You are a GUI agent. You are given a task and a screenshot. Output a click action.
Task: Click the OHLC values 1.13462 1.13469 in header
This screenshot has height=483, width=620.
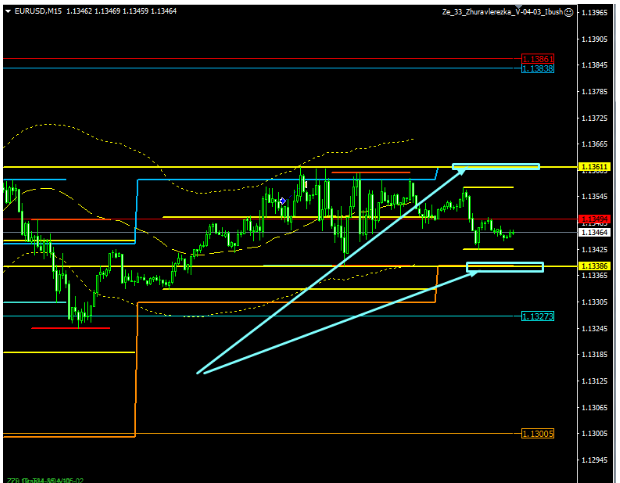point(93,11)
